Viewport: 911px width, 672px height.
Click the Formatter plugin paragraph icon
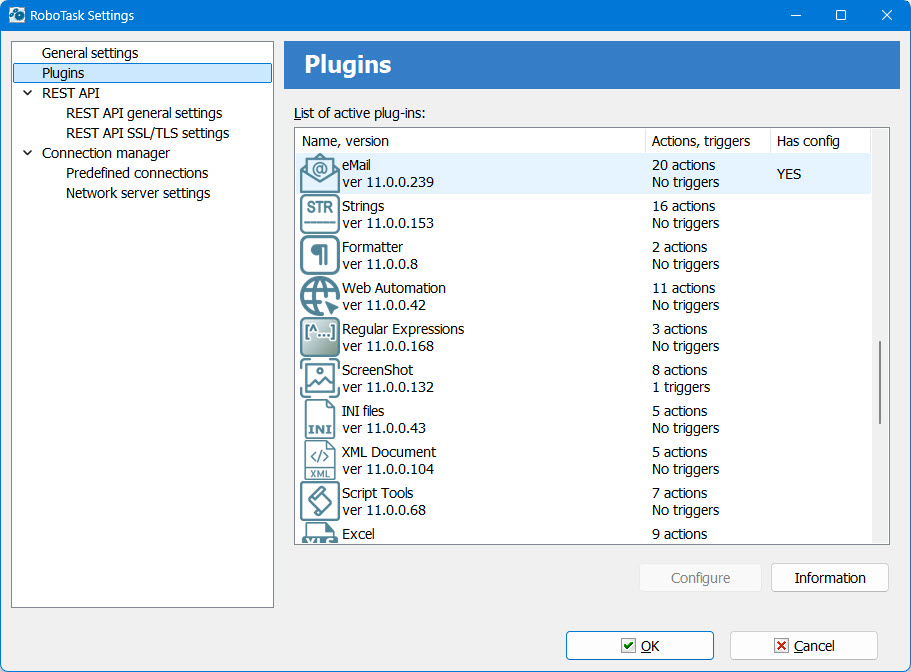point(320,255)
